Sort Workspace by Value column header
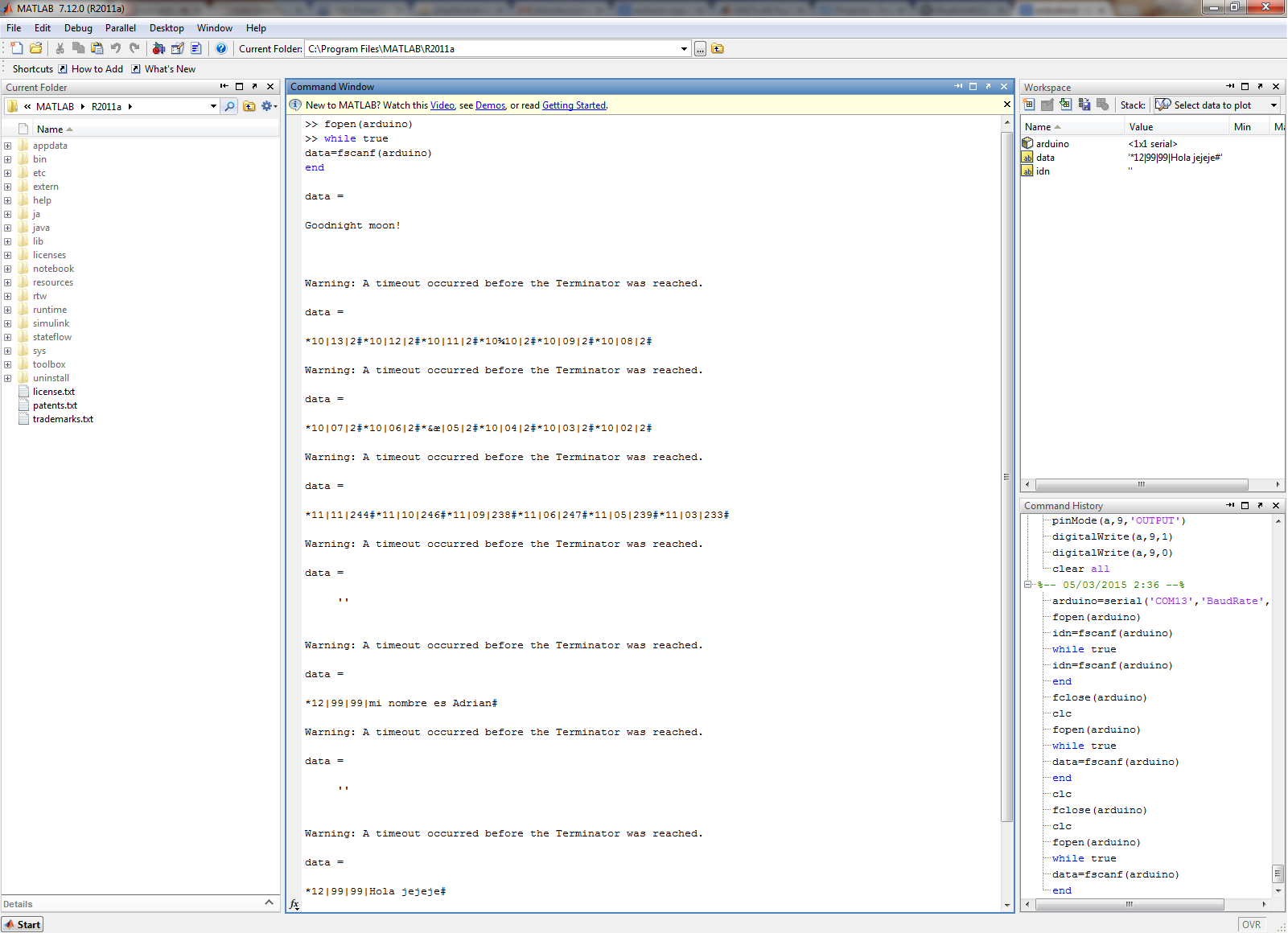The height and width of the screenshot is (933, 1288). point(1176,127)
